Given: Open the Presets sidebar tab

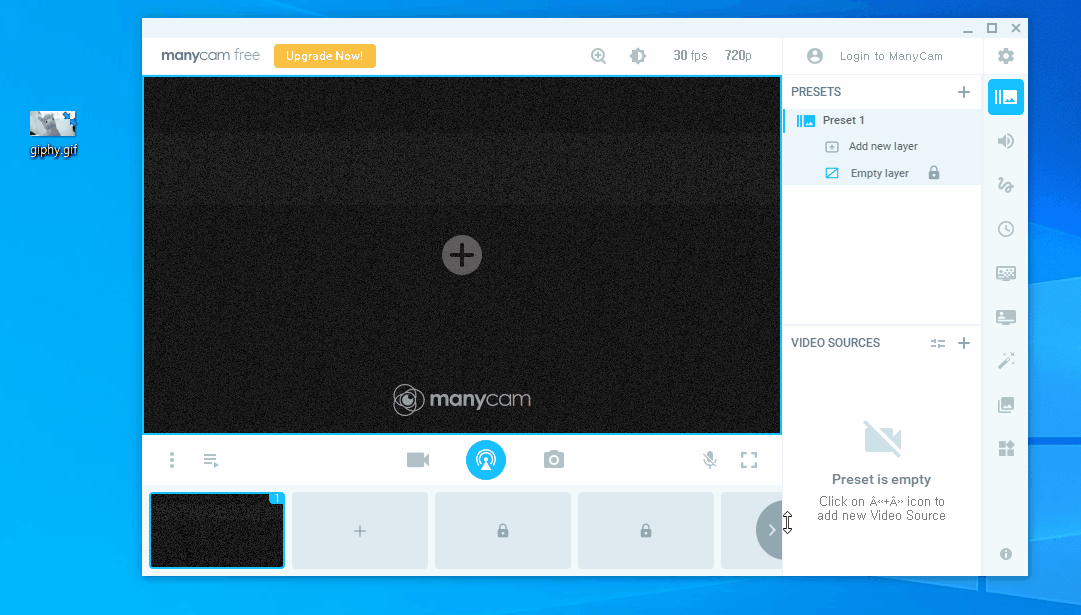Looking at the screenshot, I should (x=1006, y=97).
